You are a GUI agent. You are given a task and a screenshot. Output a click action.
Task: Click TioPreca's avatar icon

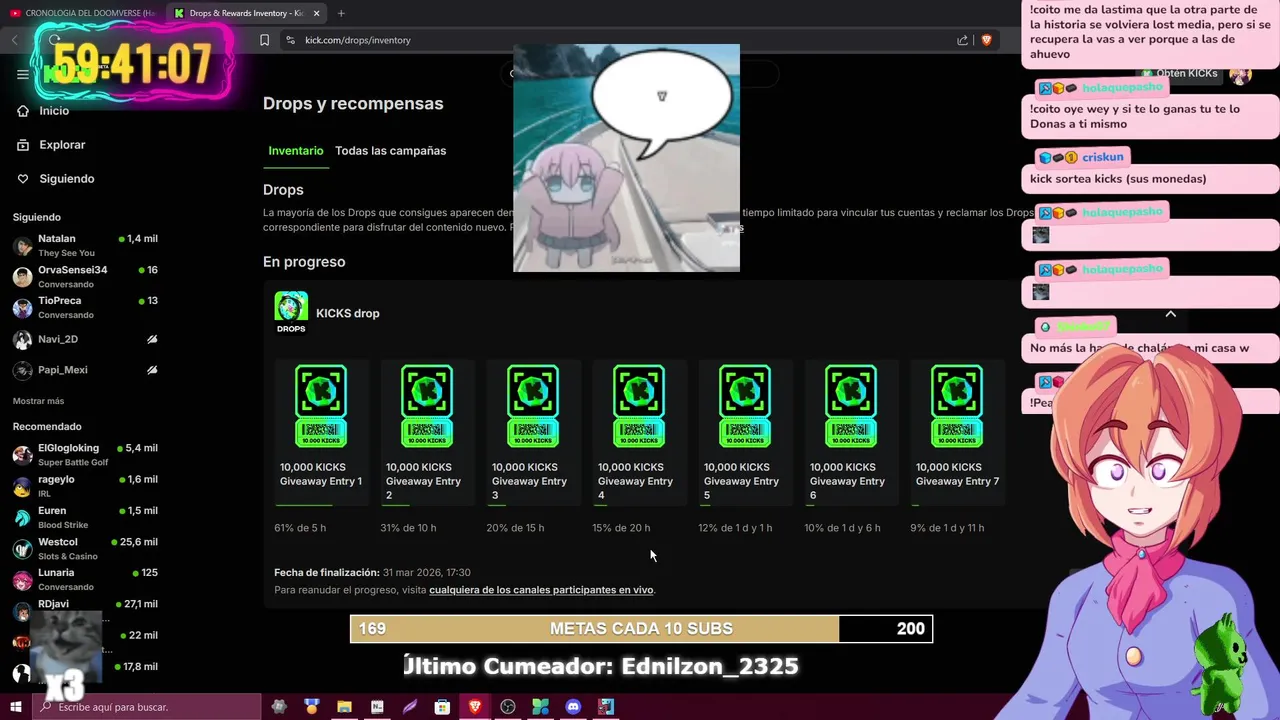(22, 308)
